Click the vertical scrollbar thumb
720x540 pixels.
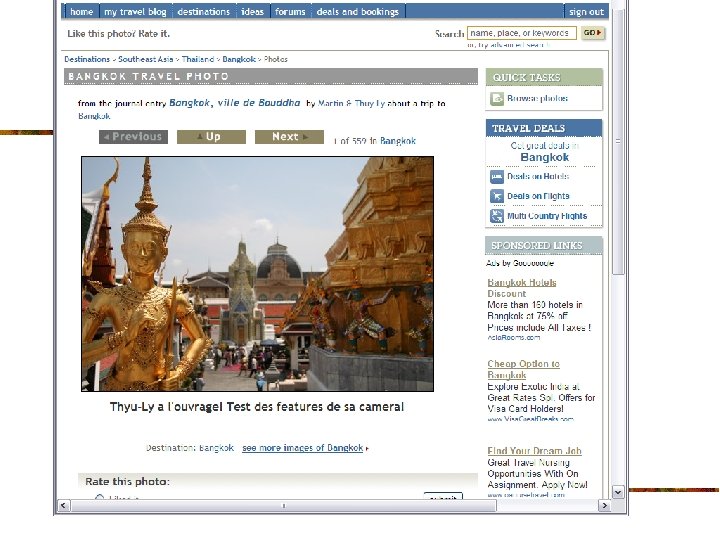(x=618, y=141)
